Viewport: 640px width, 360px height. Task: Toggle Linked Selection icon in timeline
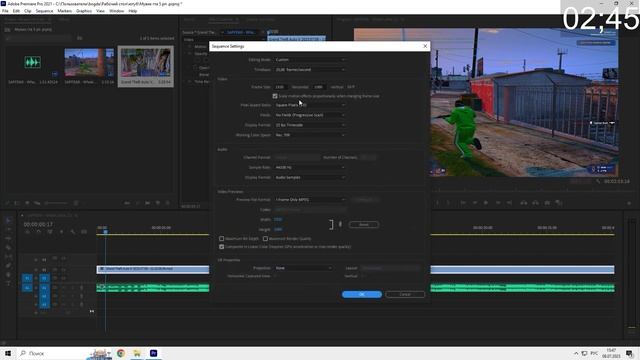coord(50,232)
